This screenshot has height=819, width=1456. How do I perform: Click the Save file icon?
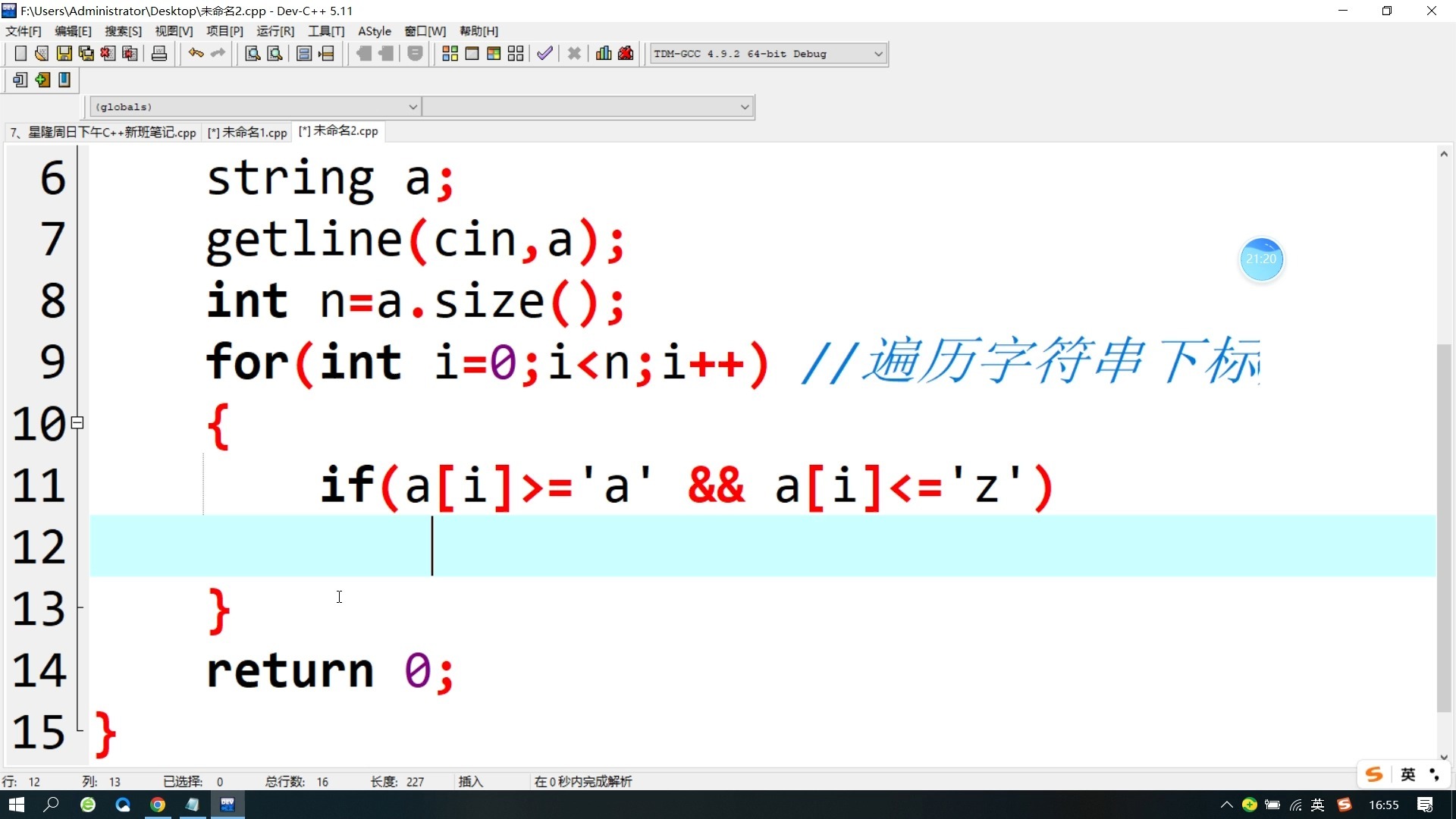tap(64, 54)
